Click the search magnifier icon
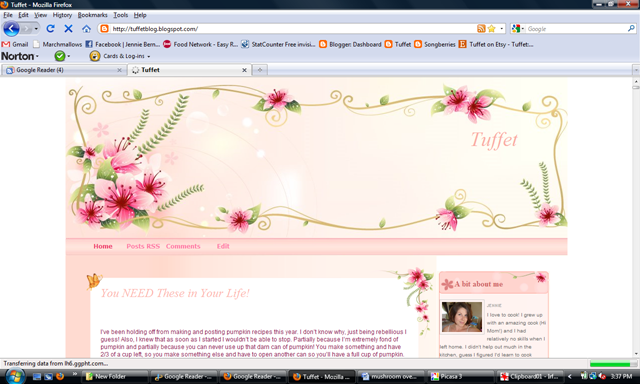The height and width of the screenshot is (384, 640). coord(631,29)
